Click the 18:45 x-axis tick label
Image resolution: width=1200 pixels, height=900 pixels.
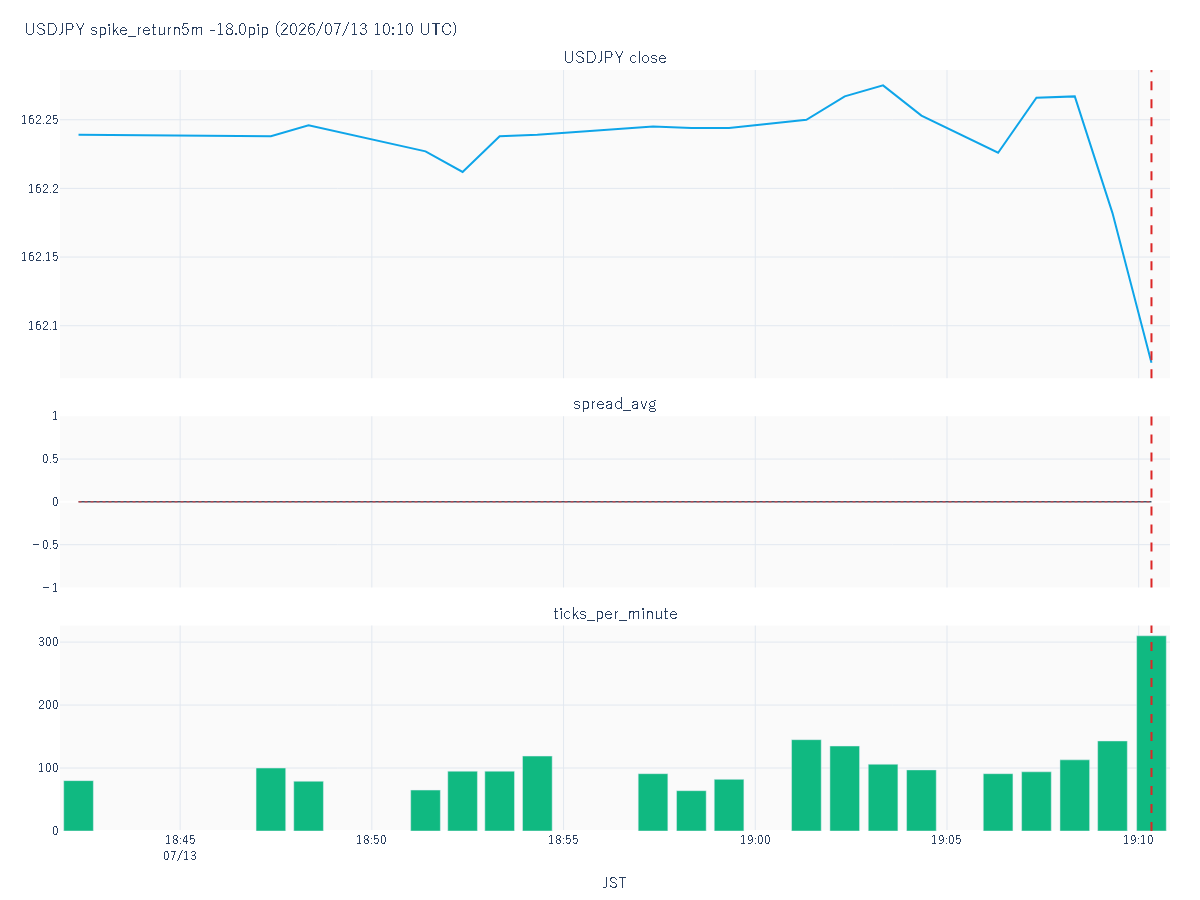[180, 841]
